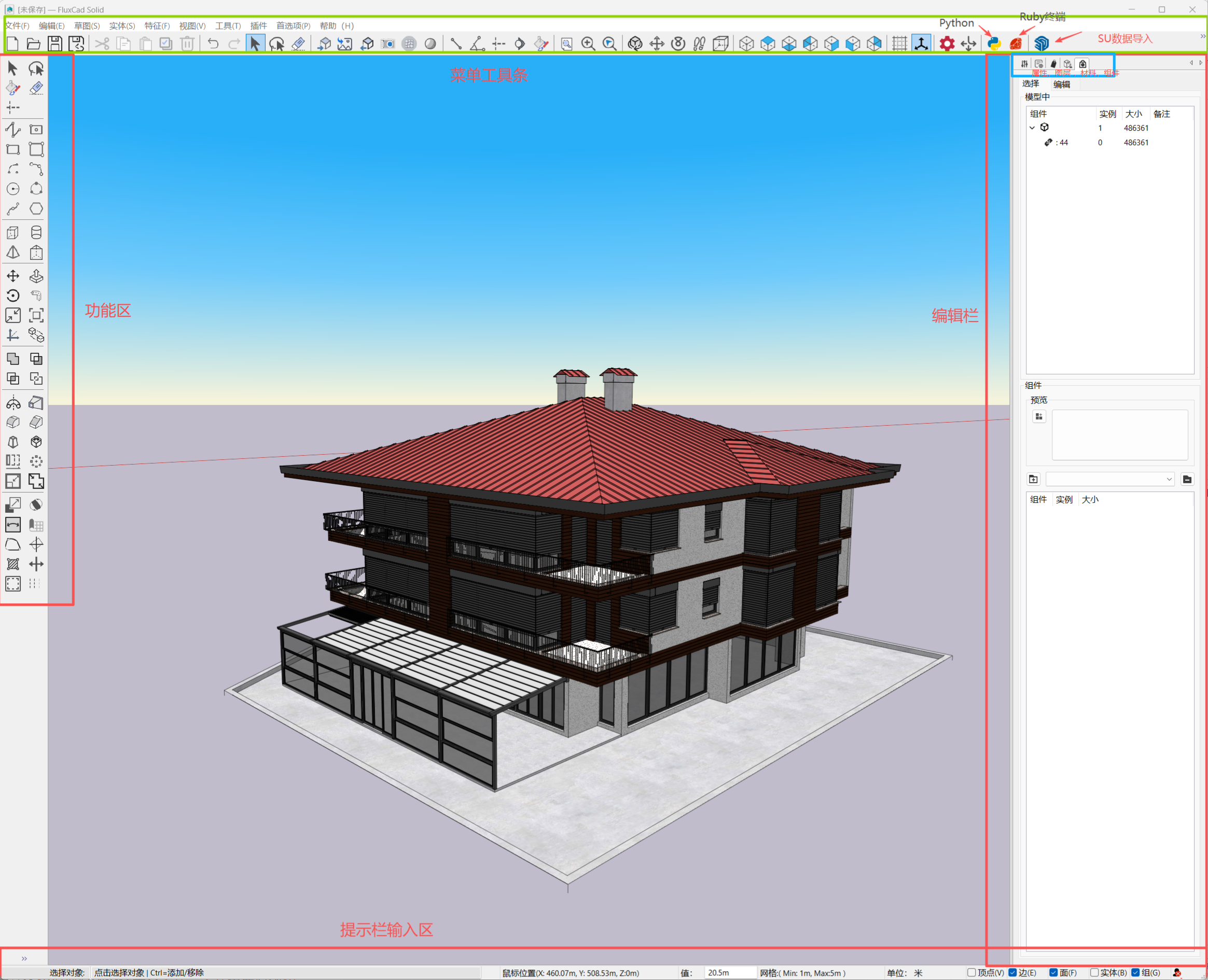Disable the 面(F) checkbox in status bar
The height and width of the screenshot is (980, 1208).
(x=1054, y=973)
